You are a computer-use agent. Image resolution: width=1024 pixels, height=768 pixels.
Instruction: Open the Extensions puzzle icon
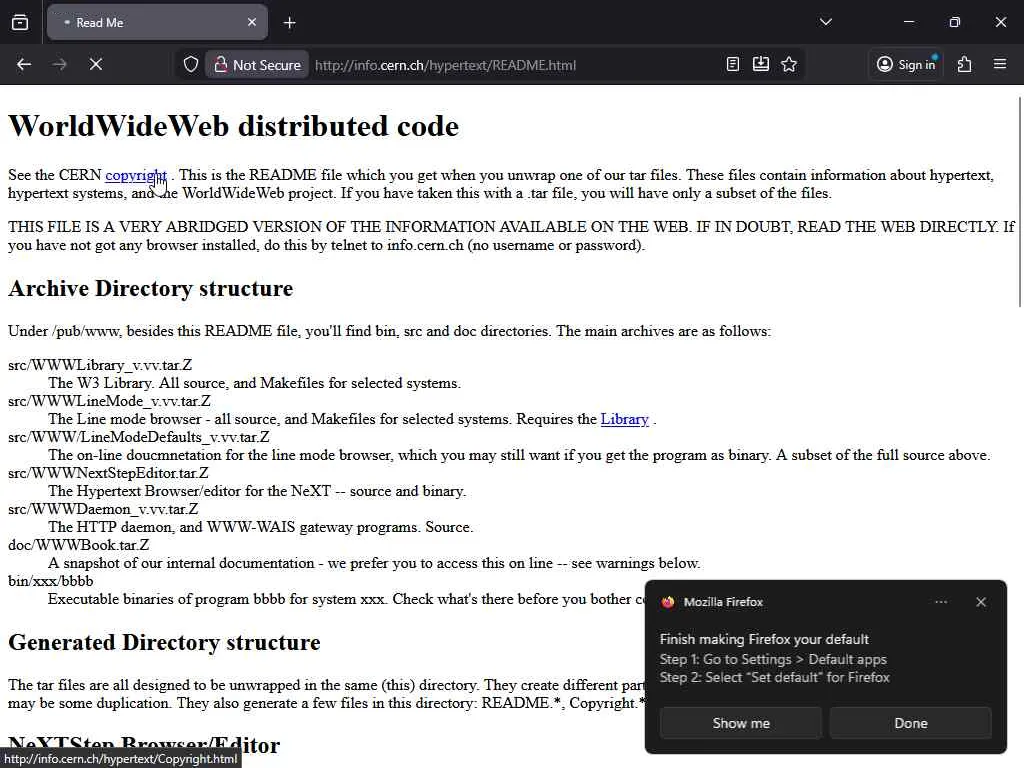[x=965, y=64]
